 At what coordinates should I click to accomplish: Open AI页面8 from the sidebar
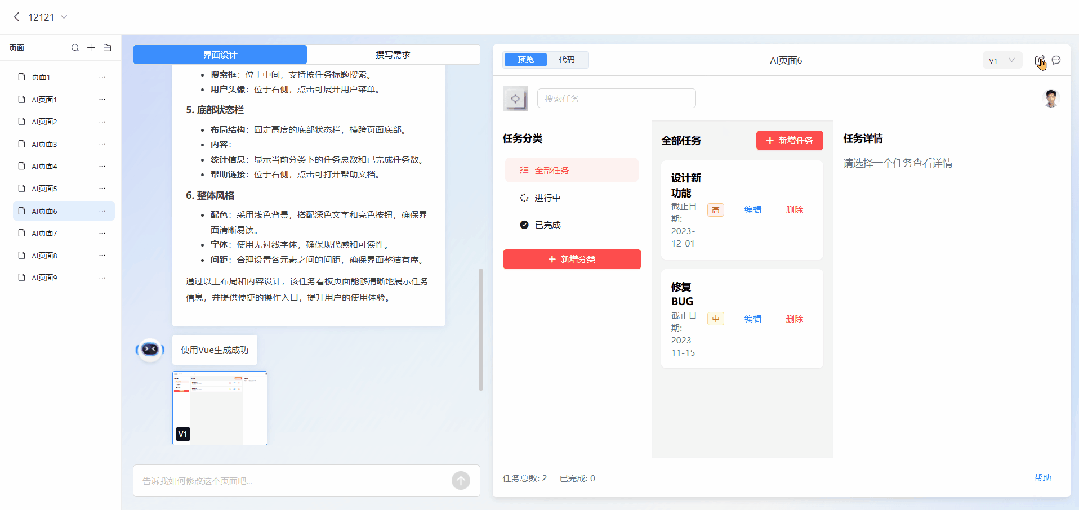pyautogui.click(x=64, y=255)
